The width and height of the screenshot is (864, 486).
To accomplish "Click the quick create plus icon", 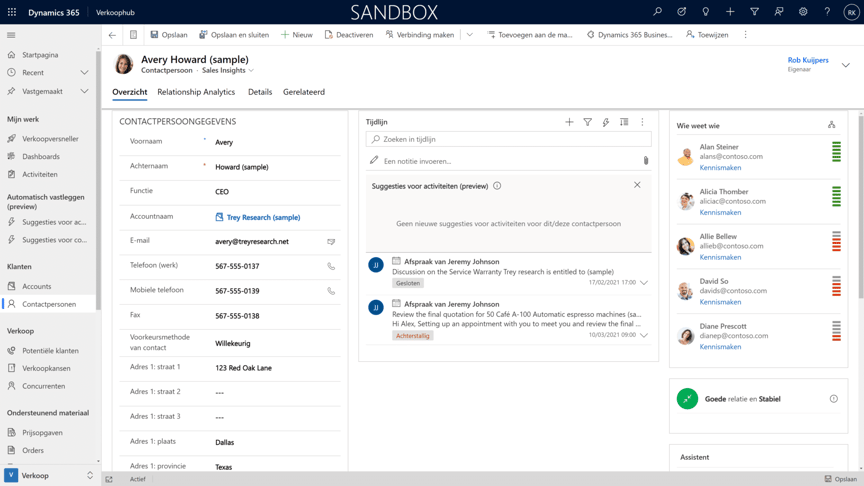I will click(730, 12).
